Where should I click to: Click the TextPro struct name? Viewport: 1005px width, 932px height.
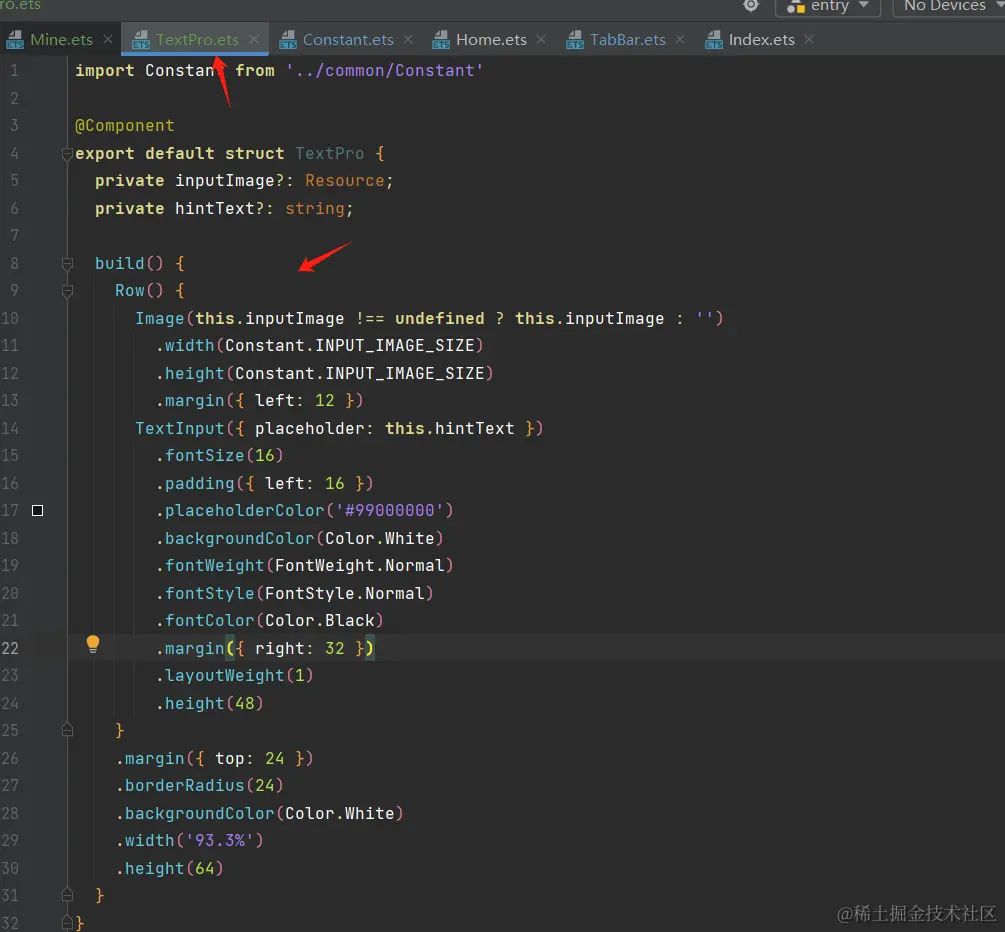[x=329, y=154]
